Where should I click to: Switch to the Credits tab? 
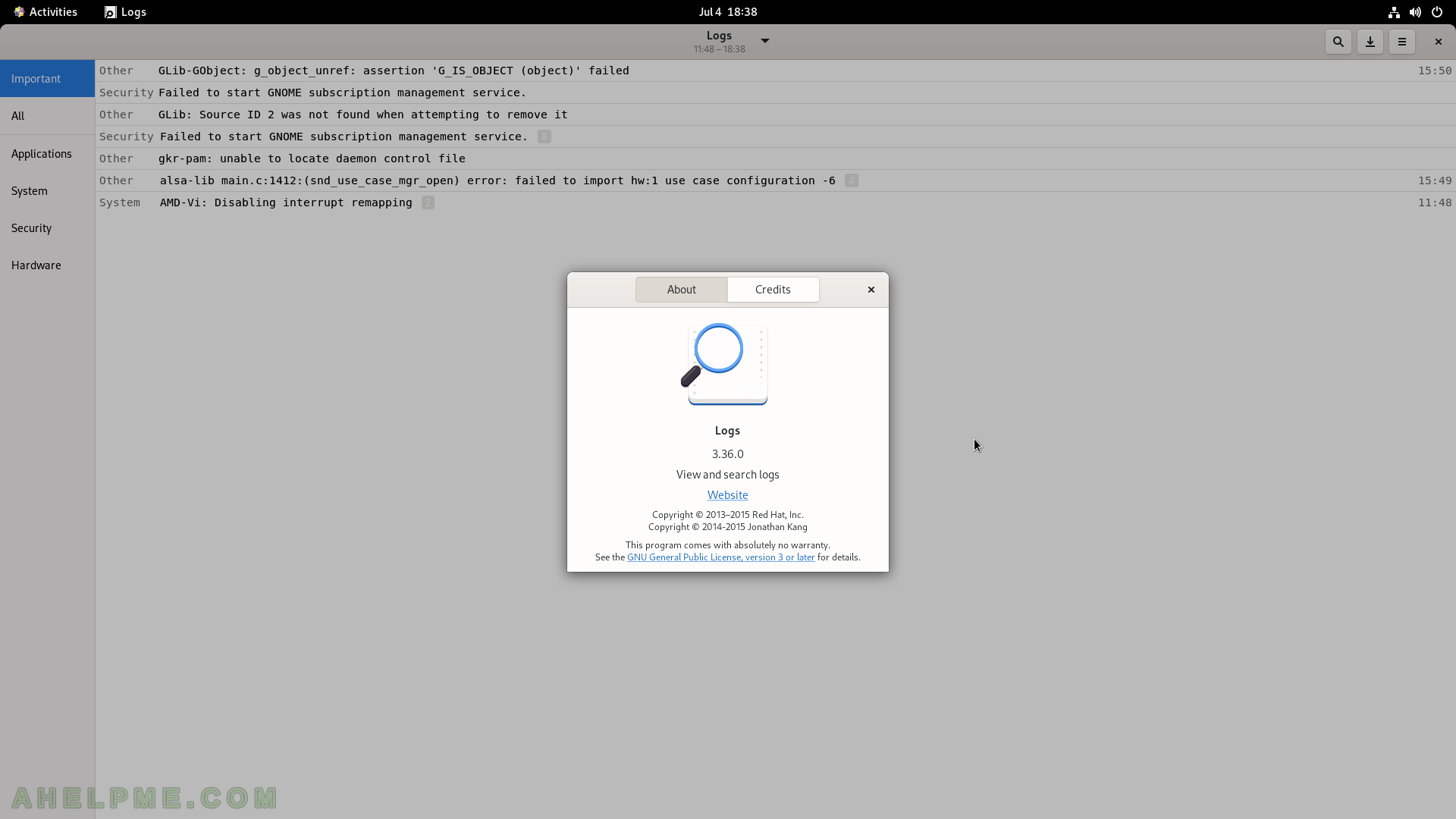[773, 290]
